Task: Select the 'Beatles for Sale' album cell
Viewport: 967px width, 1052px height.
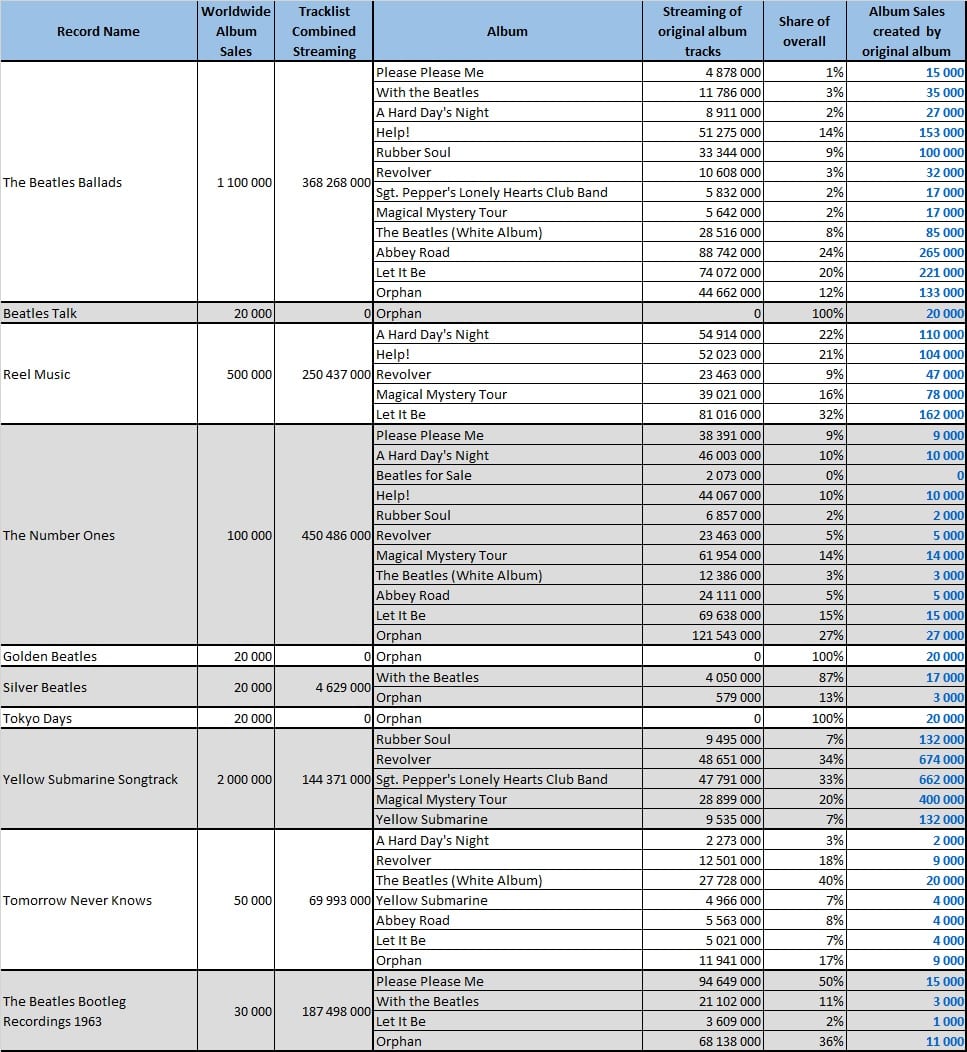Action: point(507,476)
